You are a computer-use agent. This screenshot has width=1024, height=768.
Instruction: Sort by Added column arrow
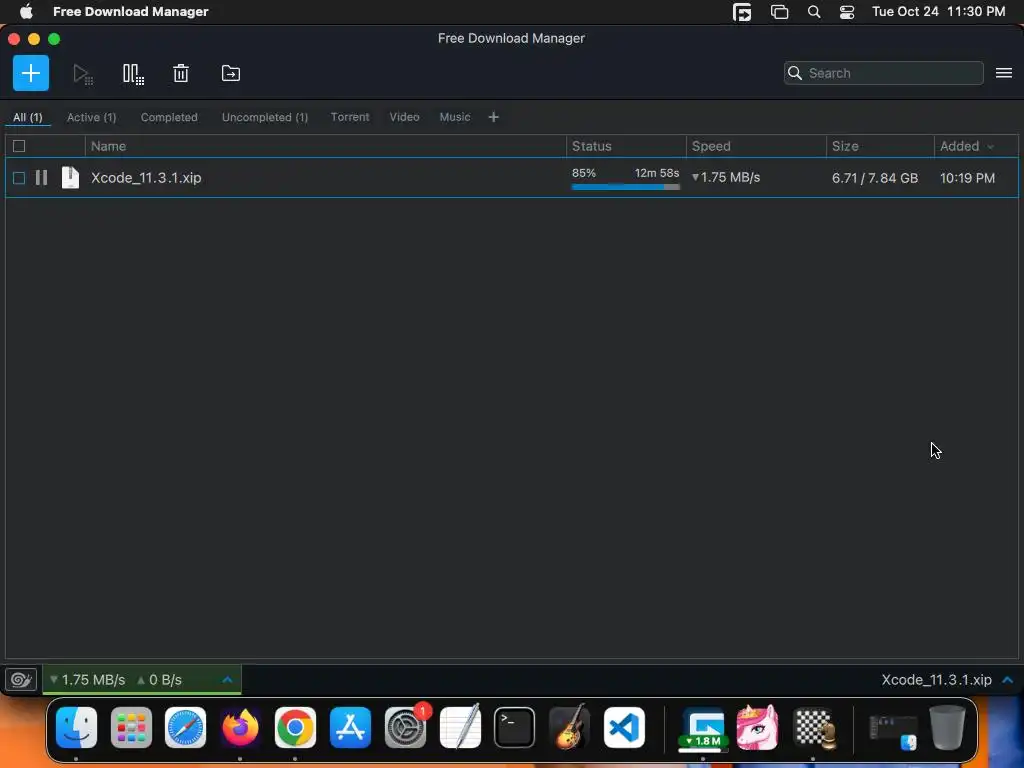click(x=991, y=147)
